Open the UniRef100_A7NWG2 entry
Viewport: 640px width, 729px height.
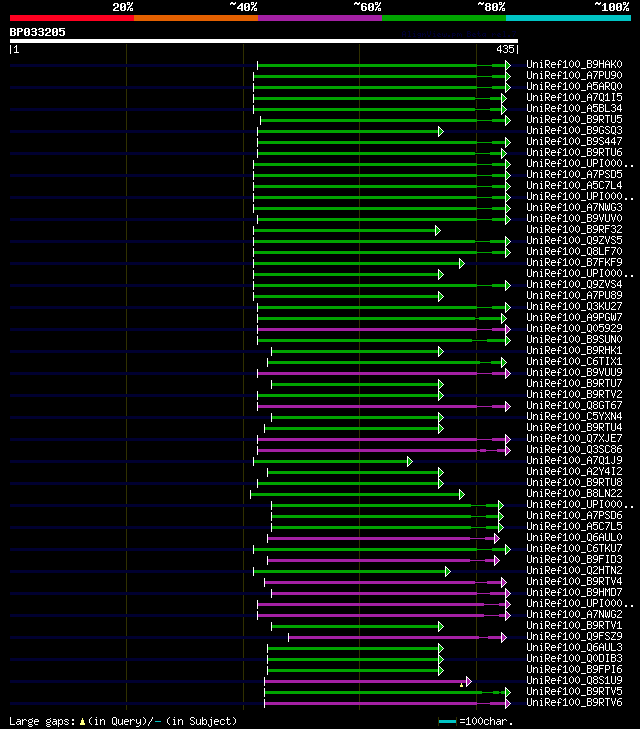[x=574, y=615]
